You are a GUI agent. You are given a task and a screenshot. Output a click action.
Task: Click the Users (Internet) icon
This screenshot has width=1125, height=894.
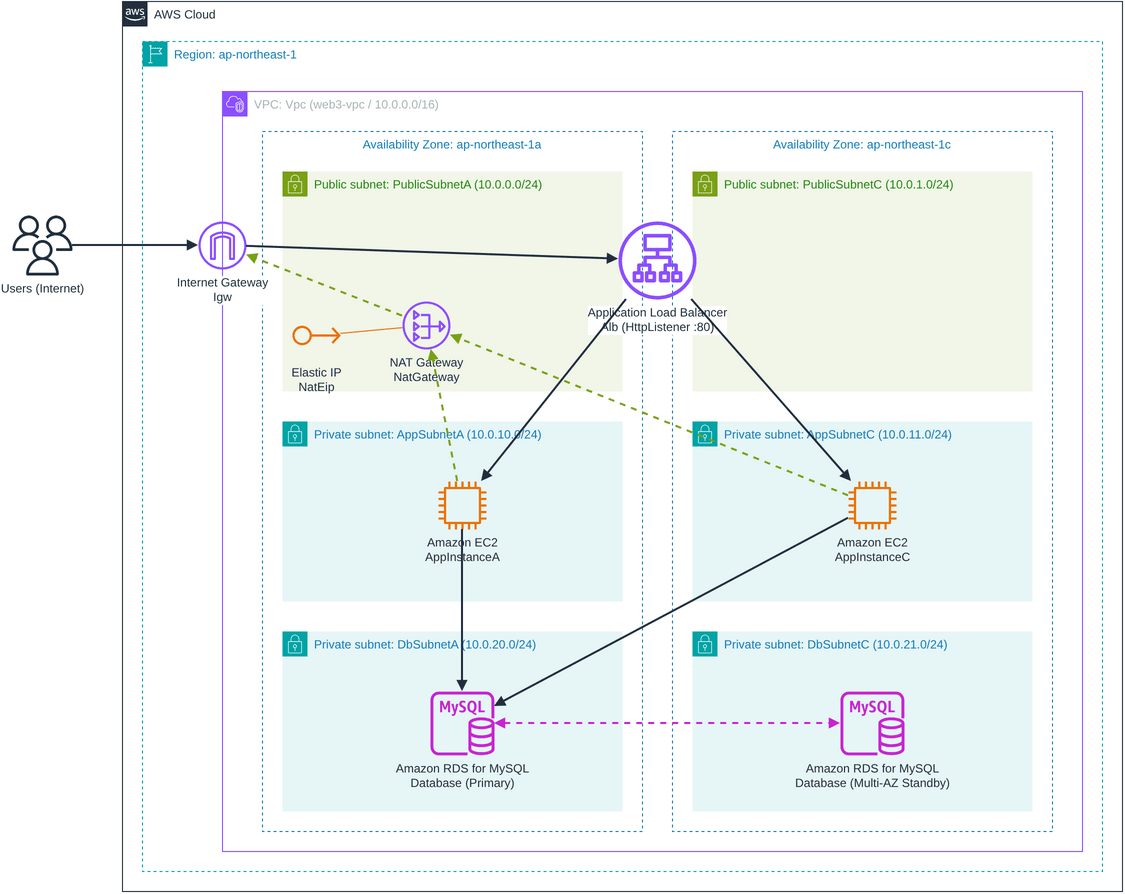(x=42, y=245)
